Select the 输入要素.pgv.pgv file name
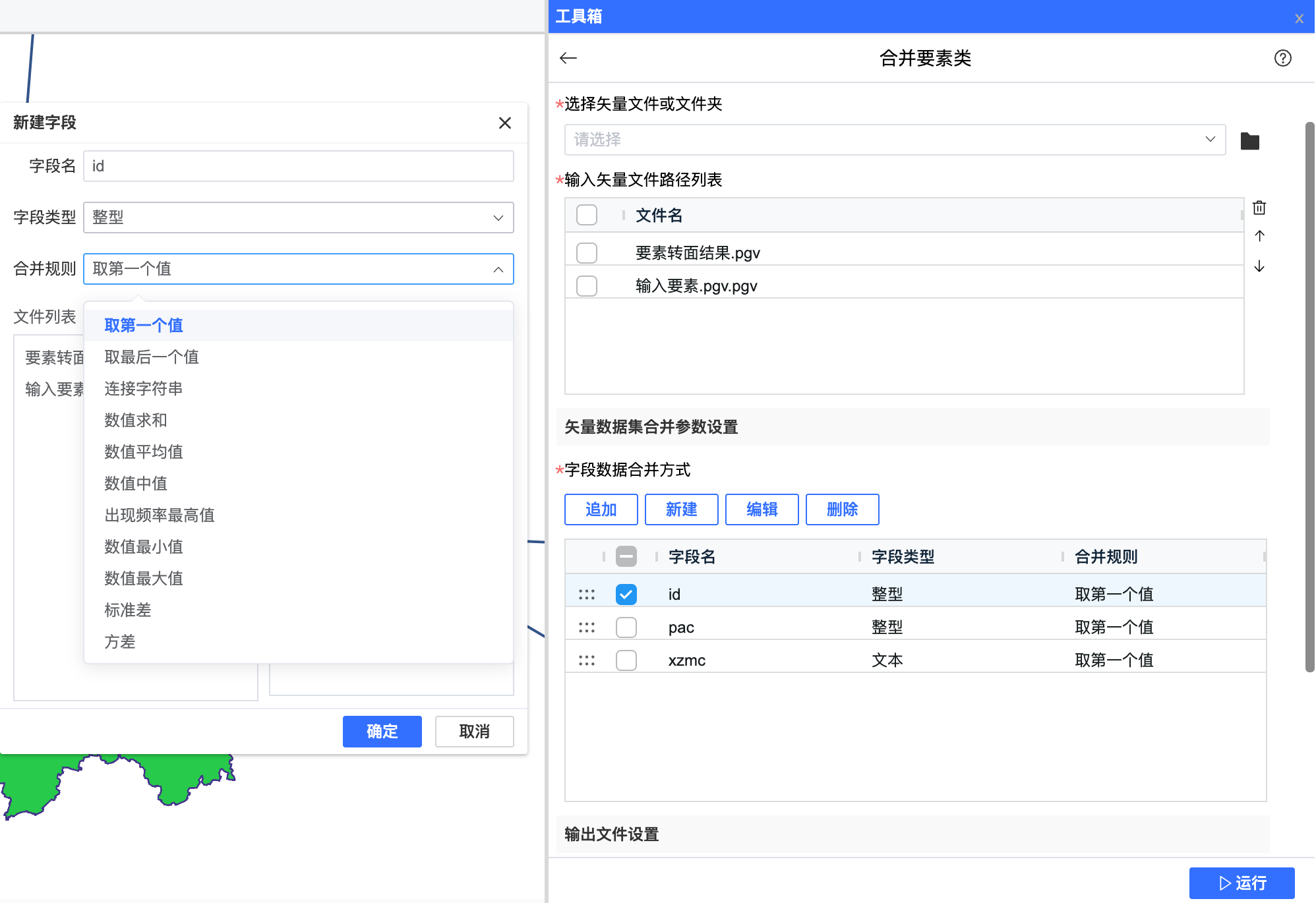This screenshot has width=1316, height=903. tap(697, 286)
